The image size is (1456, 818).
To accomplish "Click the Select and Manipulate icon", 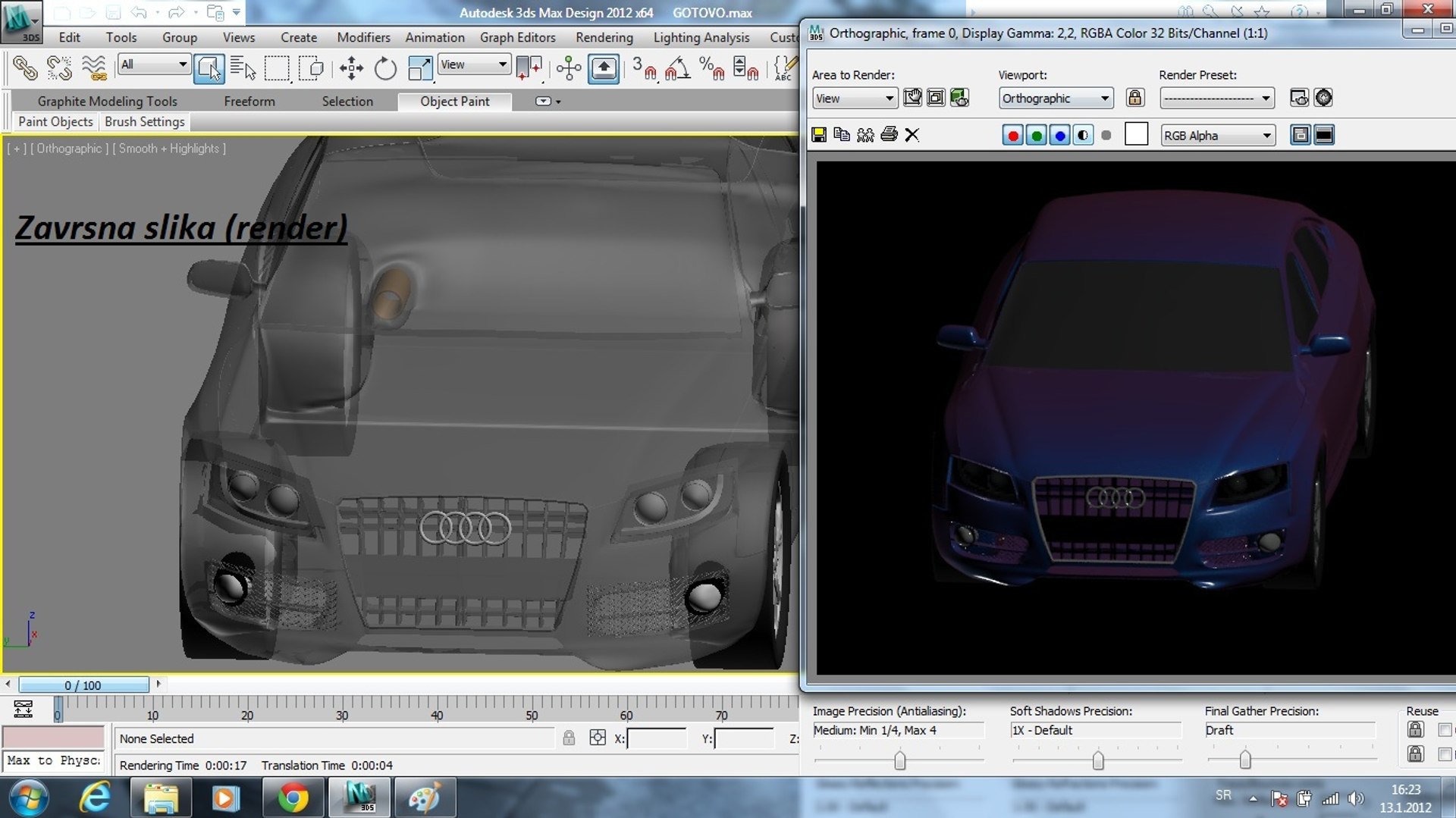I will 569,68.
